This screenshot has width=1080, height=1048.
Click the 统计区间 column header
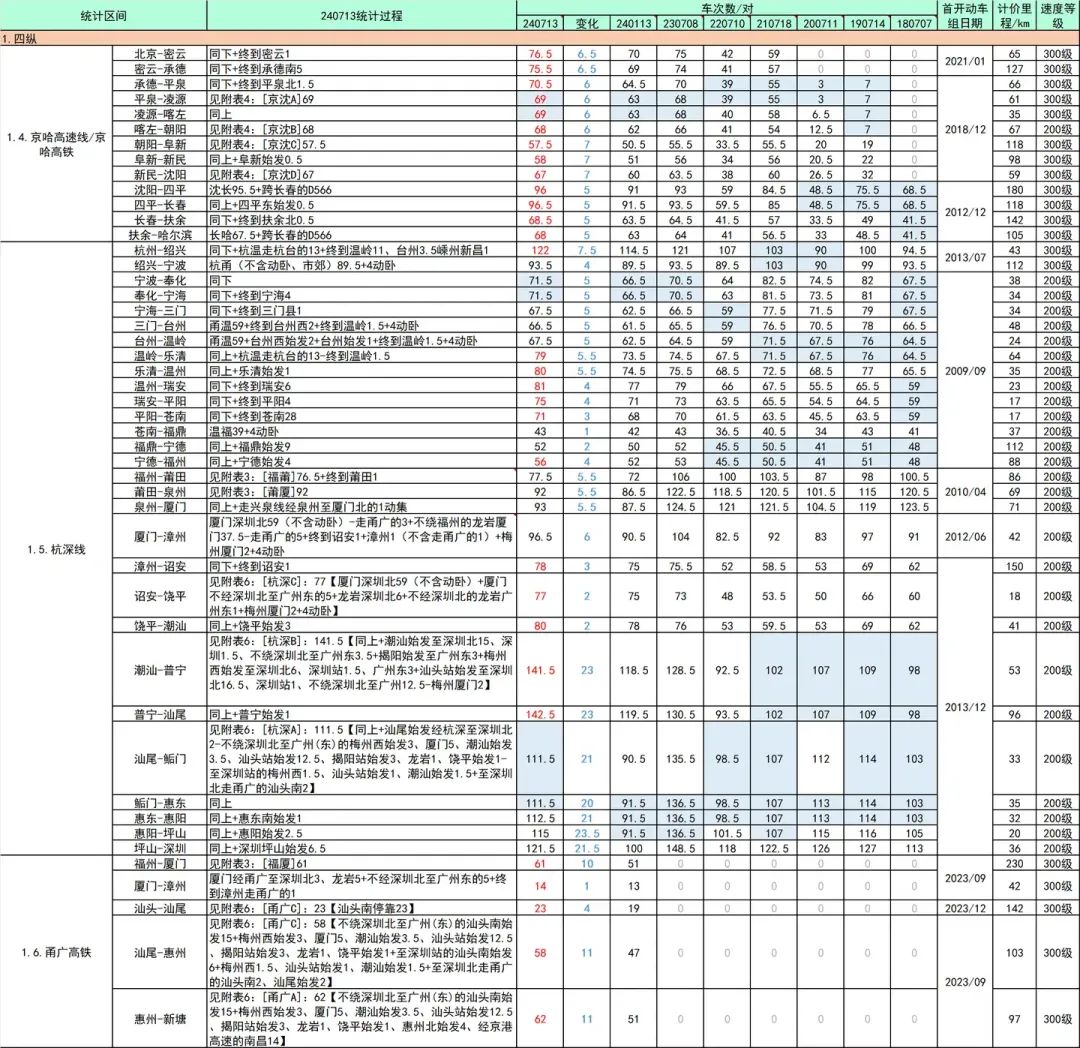(103, 15)
